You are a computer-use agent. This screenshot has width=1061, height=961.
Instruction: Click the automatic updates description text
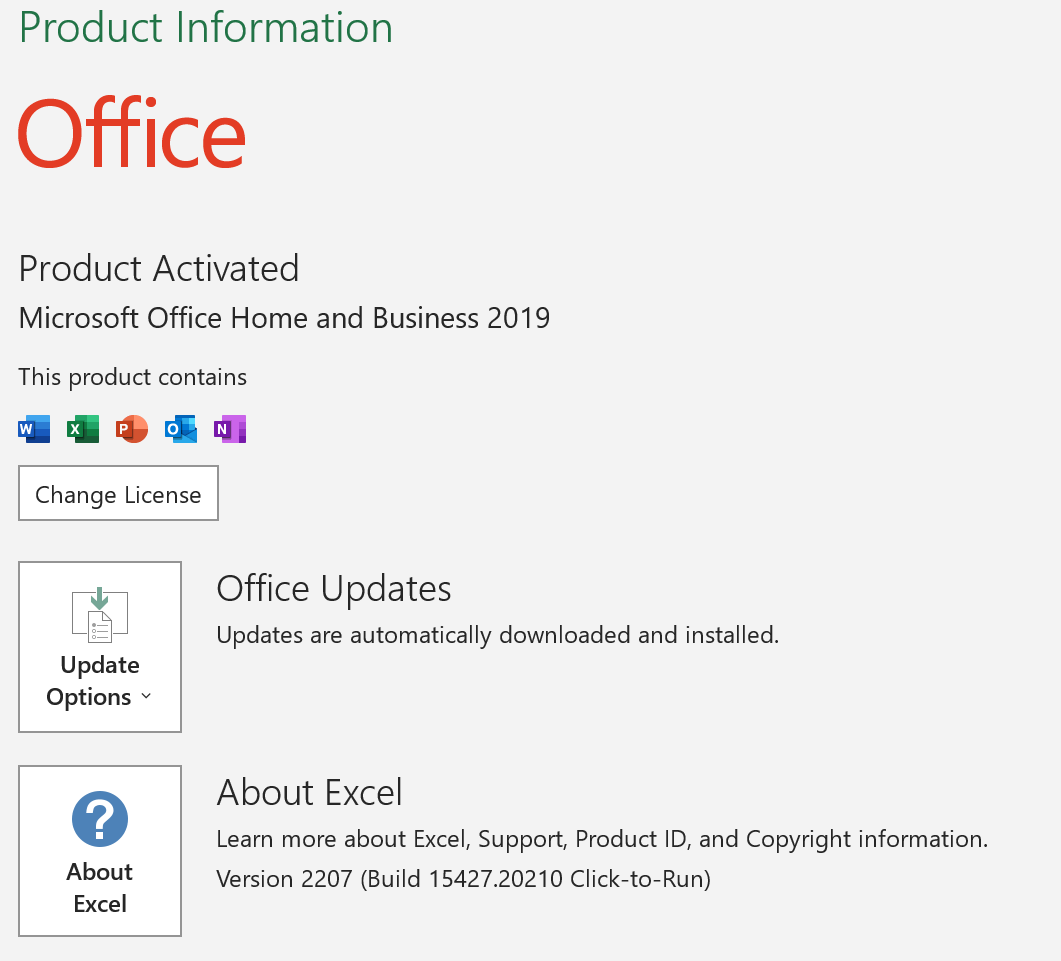coord(497,635)
